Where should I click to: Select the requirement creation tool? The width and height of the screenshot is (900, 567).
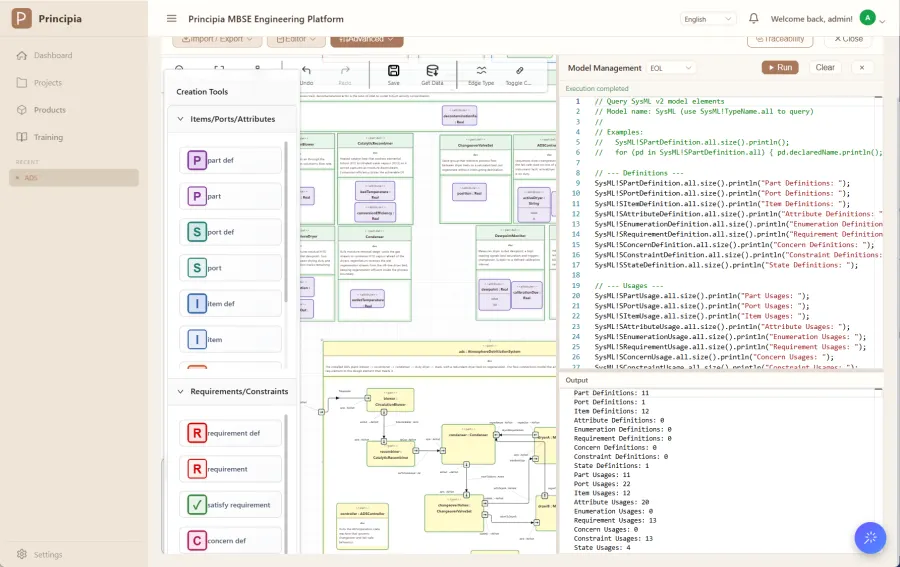(x=230, y=469)
